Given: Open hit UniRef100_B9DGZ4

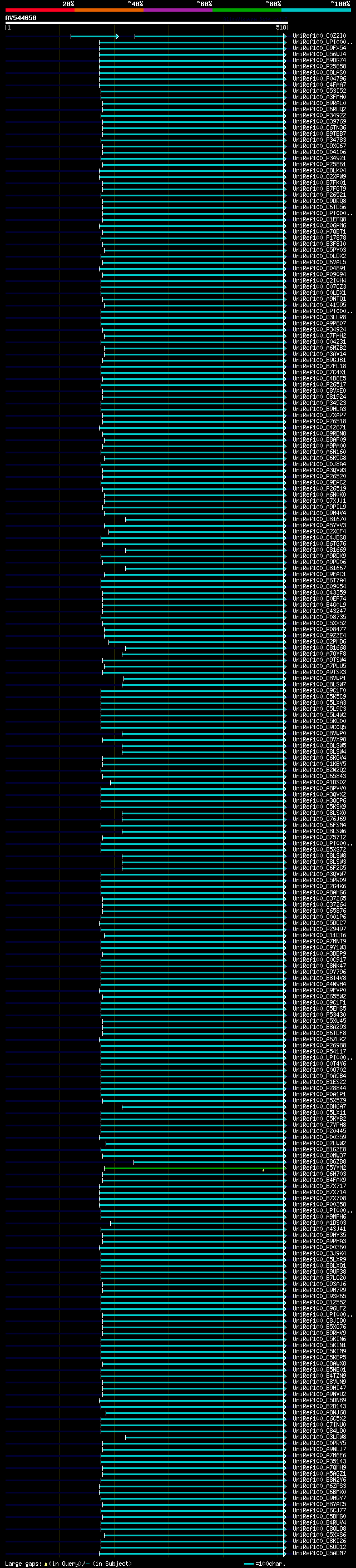Looking at the screenshot, I should tap(319, 60).
